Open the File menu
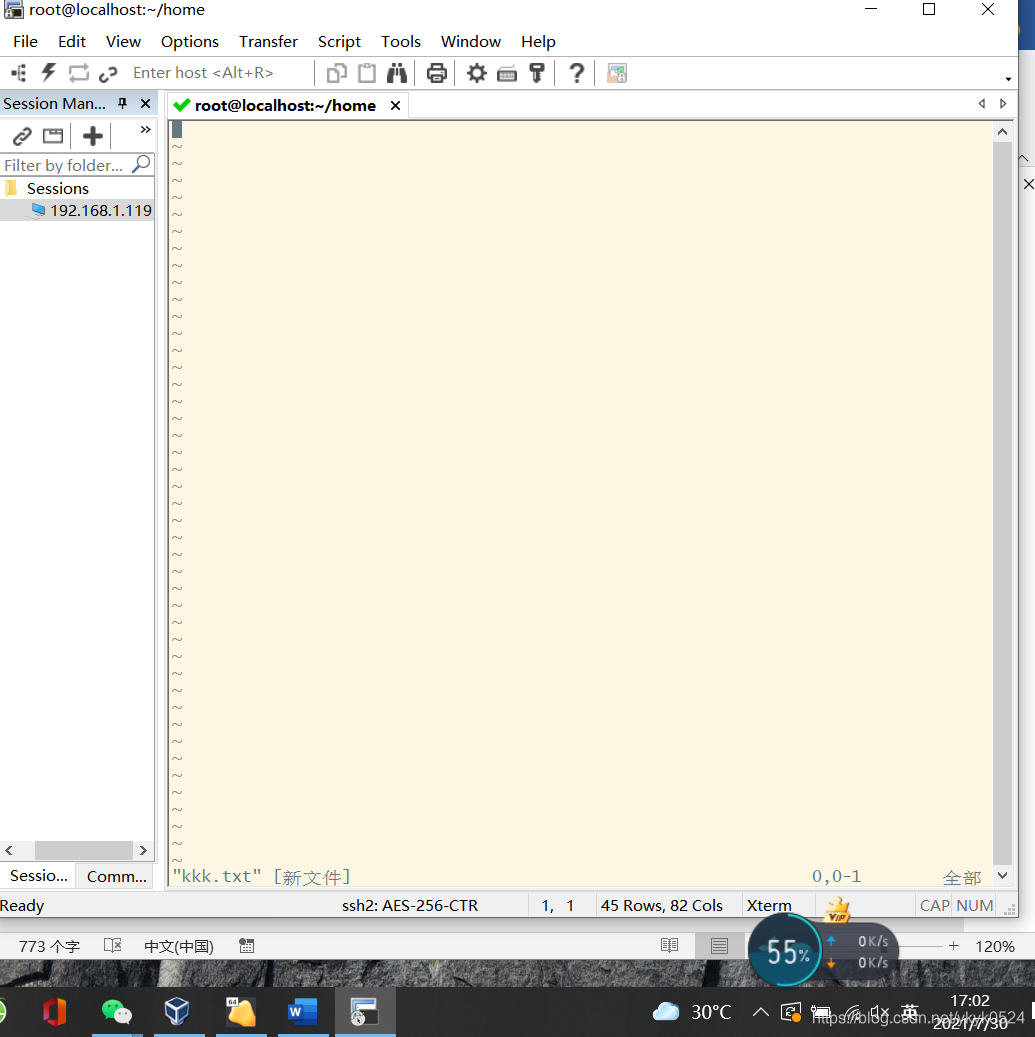The image size is (1035, 1037). pos(25,42)
